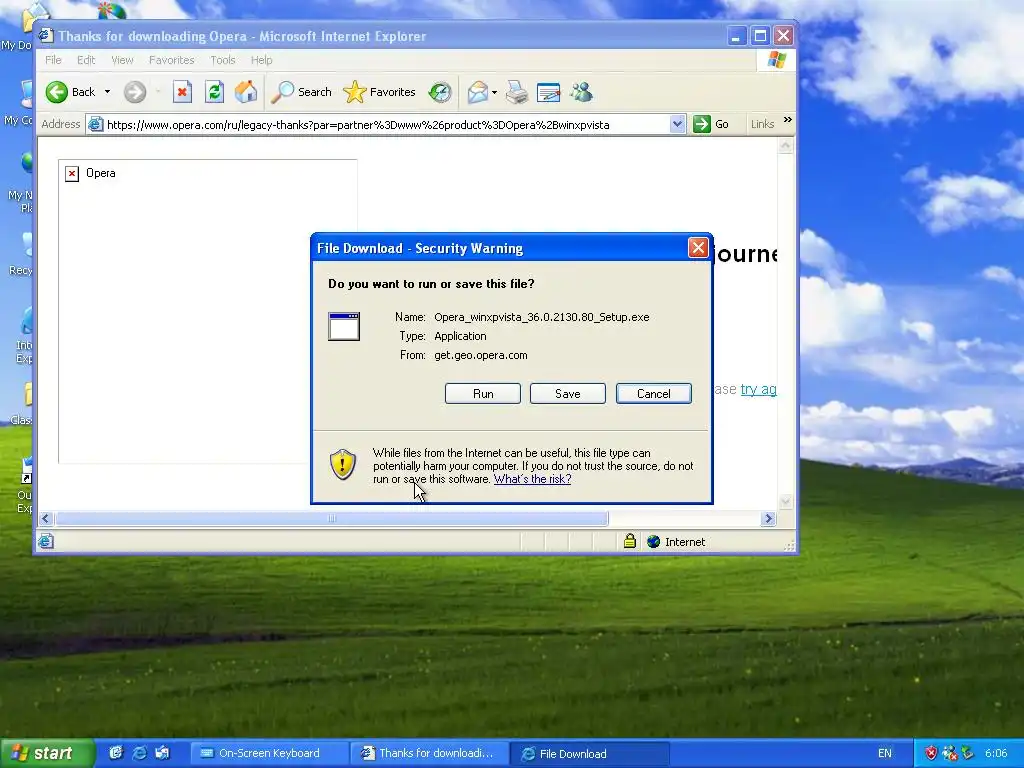Expand the Mail button dropdown arrow
Viewport: 1024px width, 768px height.
494,92
